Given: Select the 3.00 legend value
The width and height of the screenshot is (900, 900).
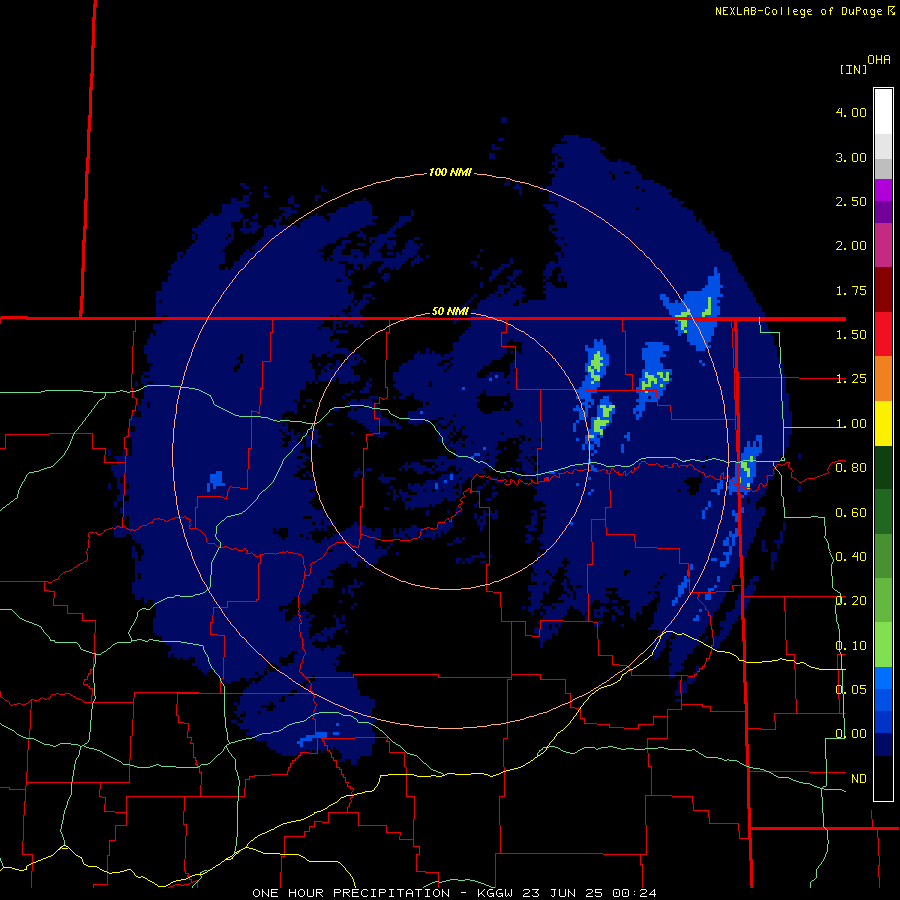Looking at the screenshot, I should pos(851,157).
